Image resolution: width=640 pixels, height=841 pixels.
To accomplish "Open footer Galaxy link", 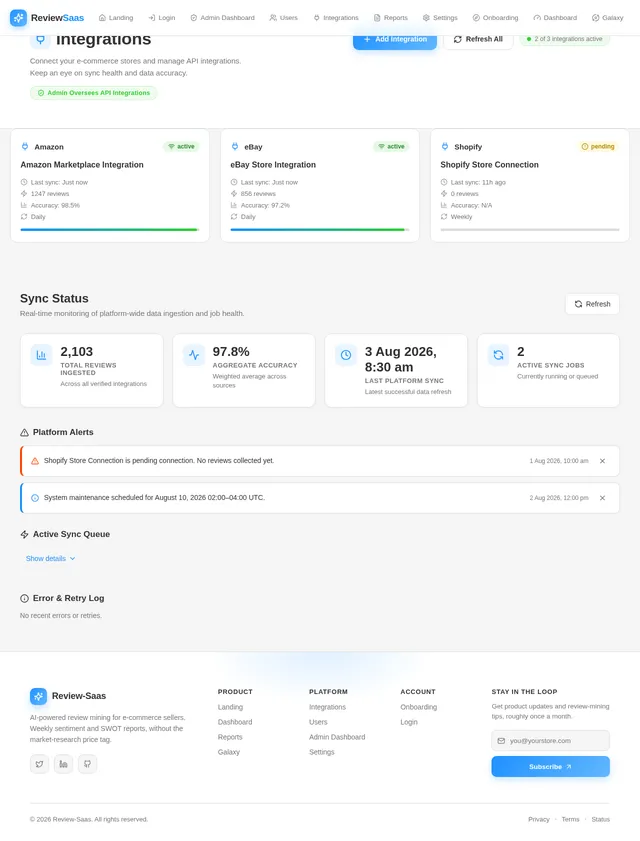I will tap(229, 752).
